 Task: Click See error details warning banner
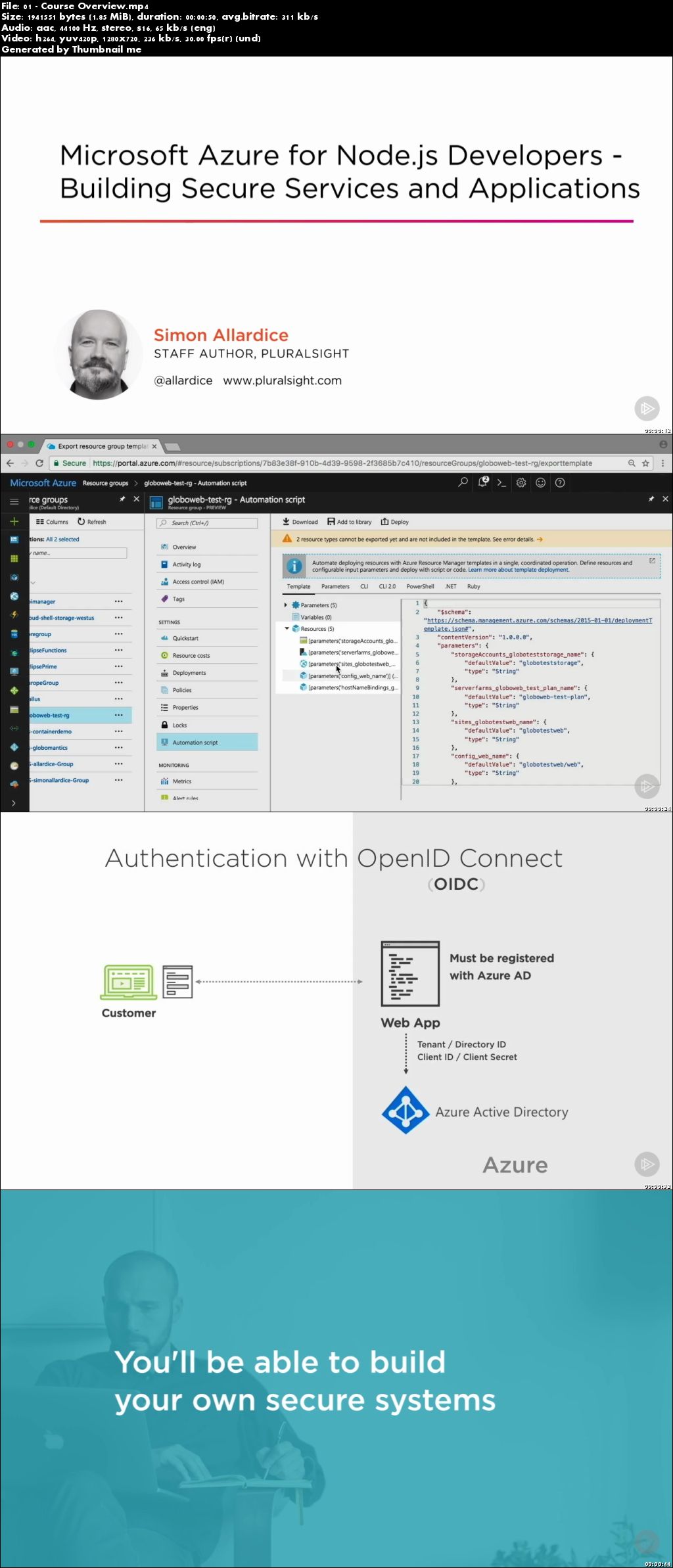click(x=471, y=539)
